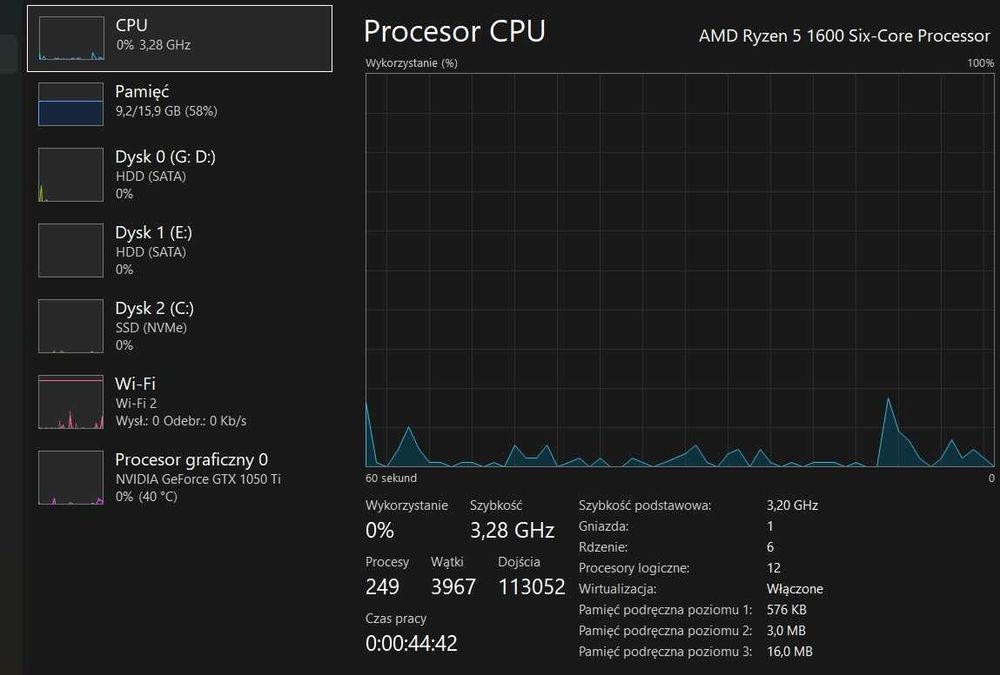The height and width of the screenshot is (675, 1000).
Task: Select the Dysk 0 (G: D:) graph icon
Action: pos(70,175)
